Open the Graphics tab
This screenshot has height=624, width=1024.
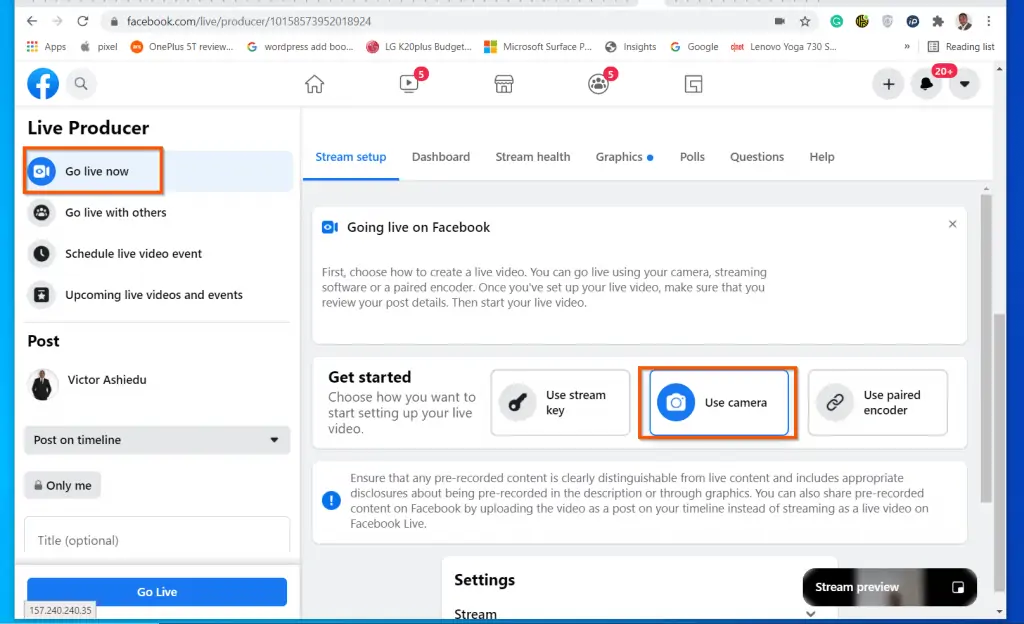click(x=624, y=157)
